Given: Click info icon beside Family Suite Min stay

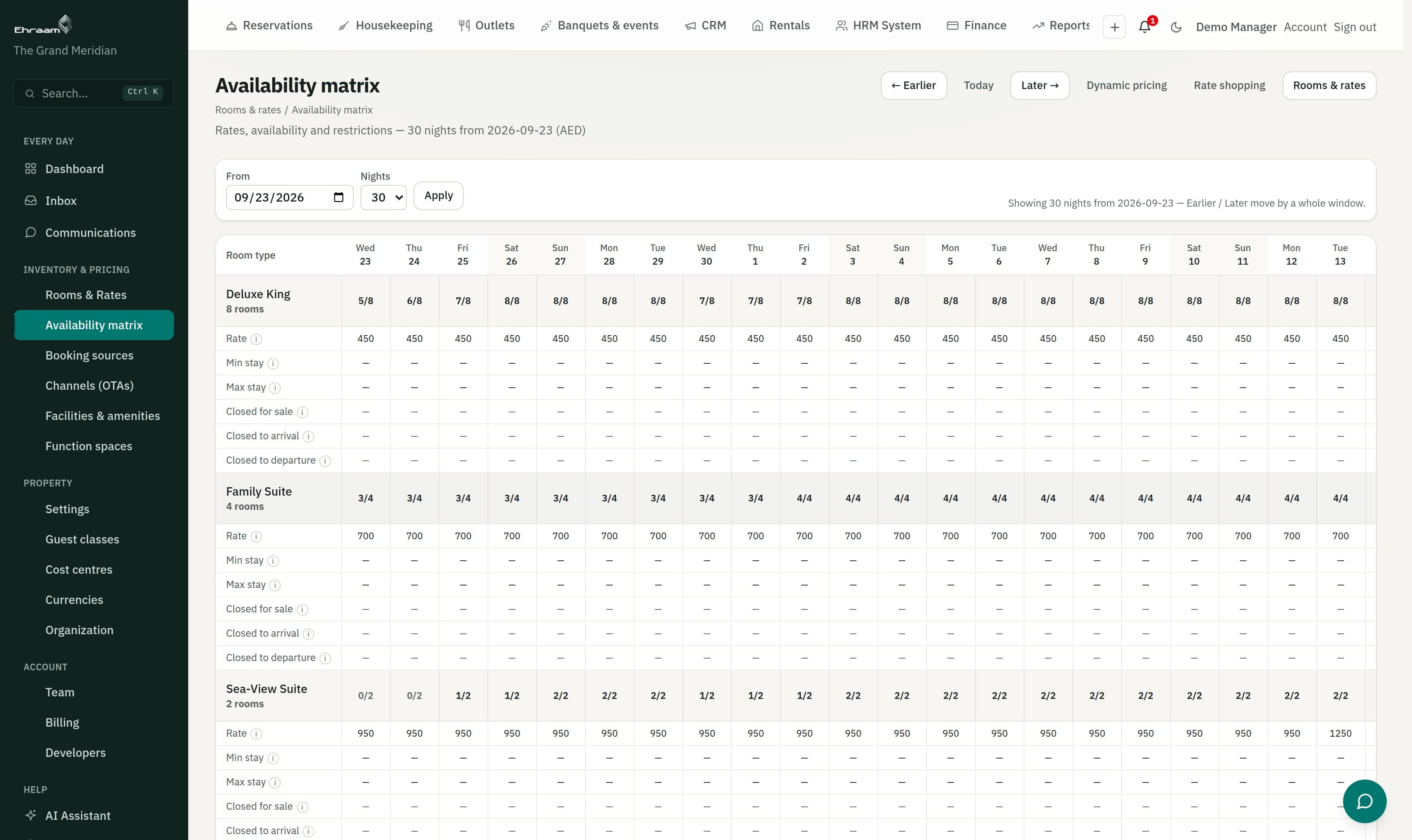Looking at the screenshot, I should pos(273,561).
